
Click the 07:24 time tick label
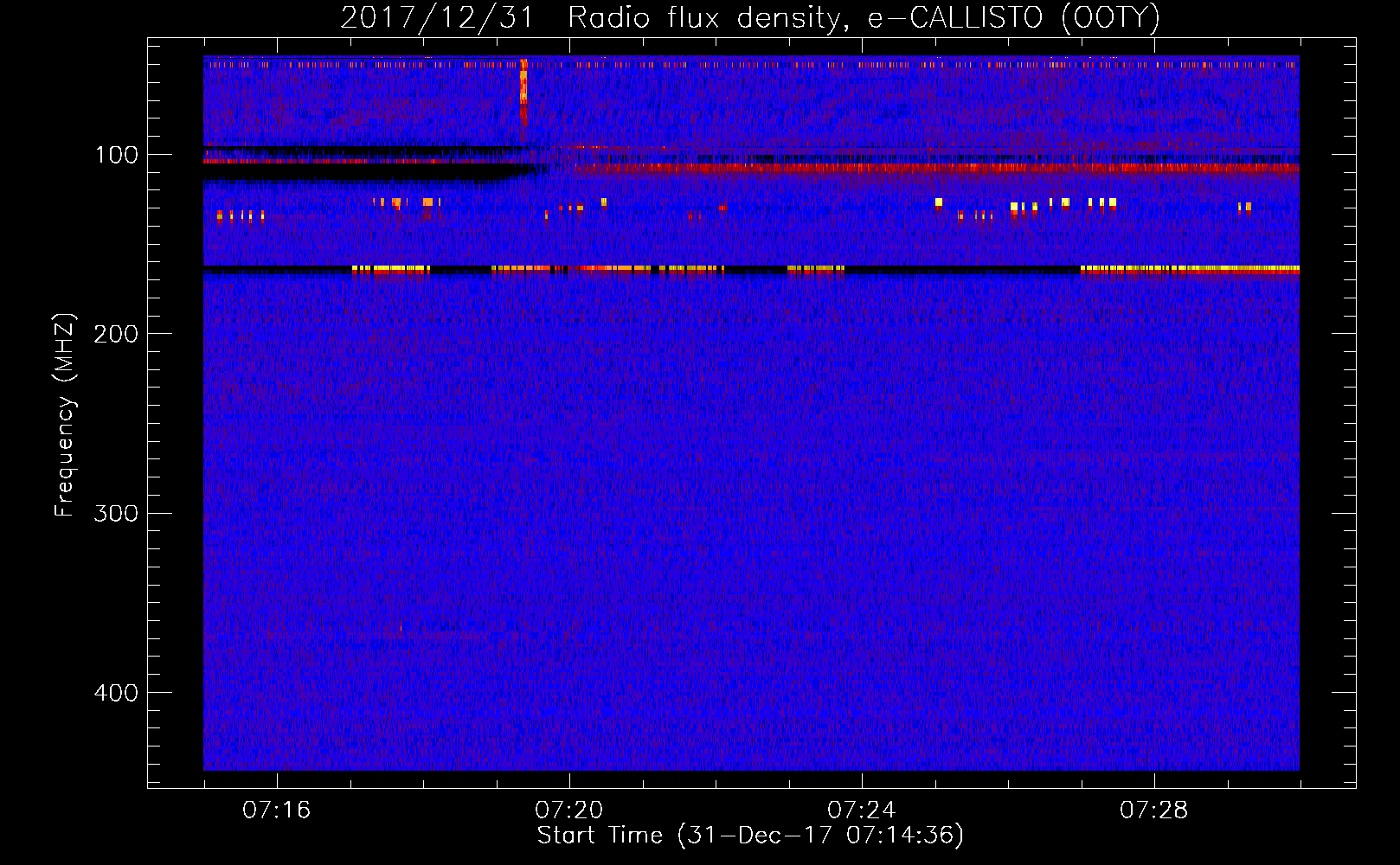pos(862,810)
